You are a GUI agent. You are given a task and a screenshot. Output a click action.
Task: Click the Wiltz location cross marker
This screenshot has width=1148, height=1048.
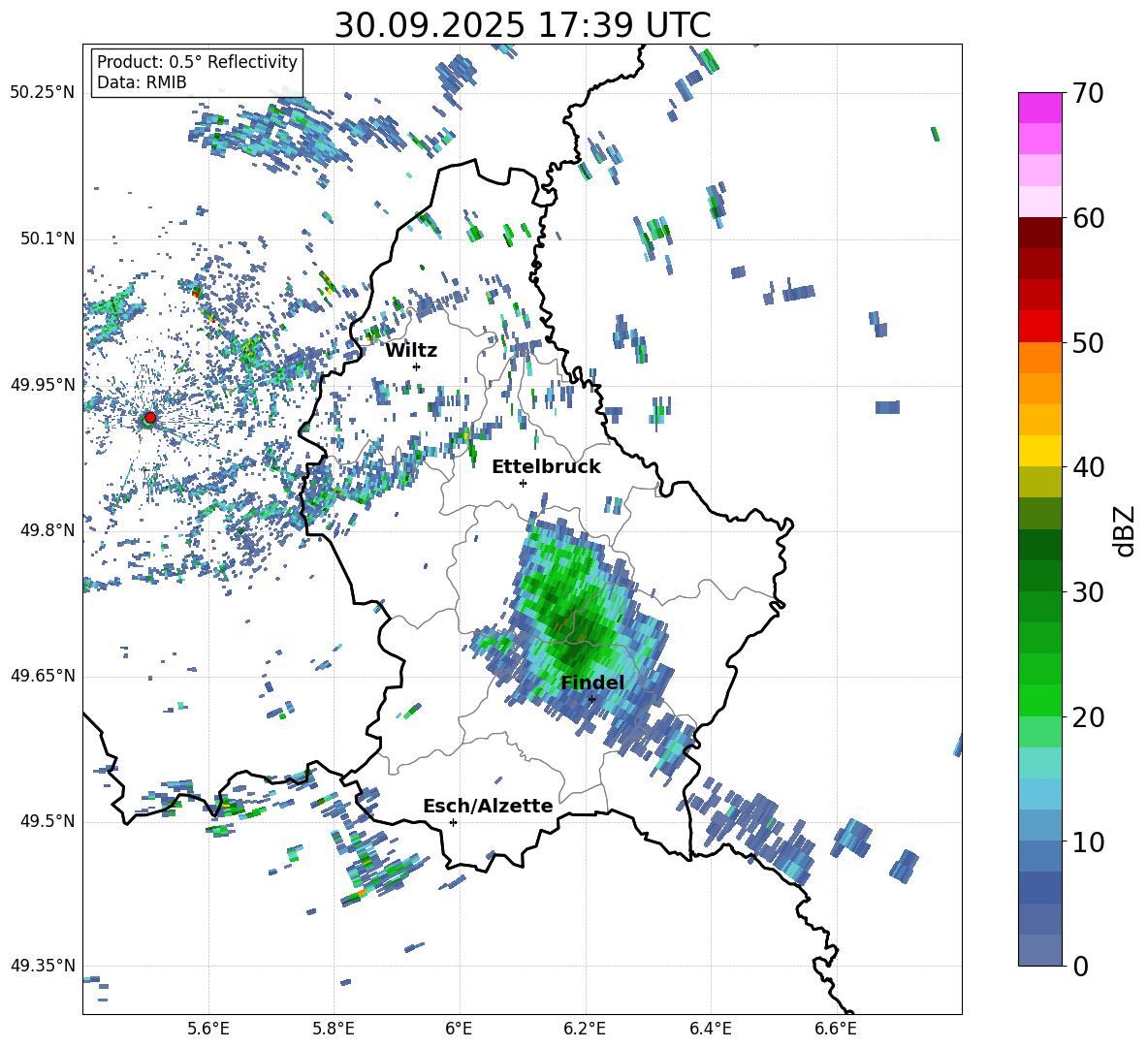(x=417, y=366)
